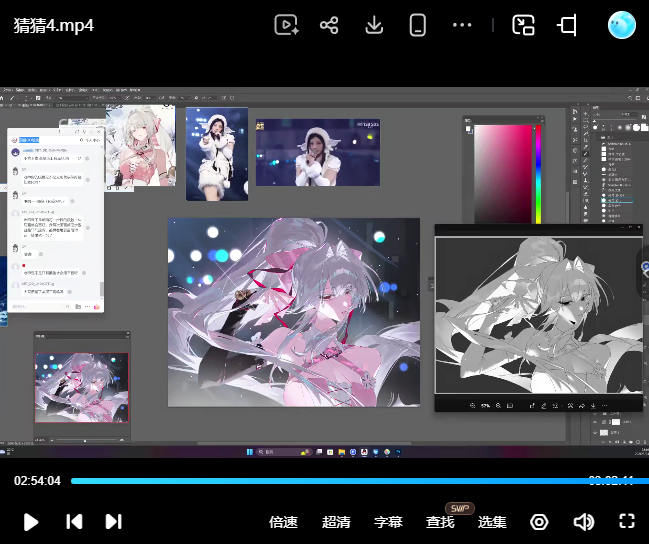
Task: Mute audio with the speaker icon
Action: 584,522
